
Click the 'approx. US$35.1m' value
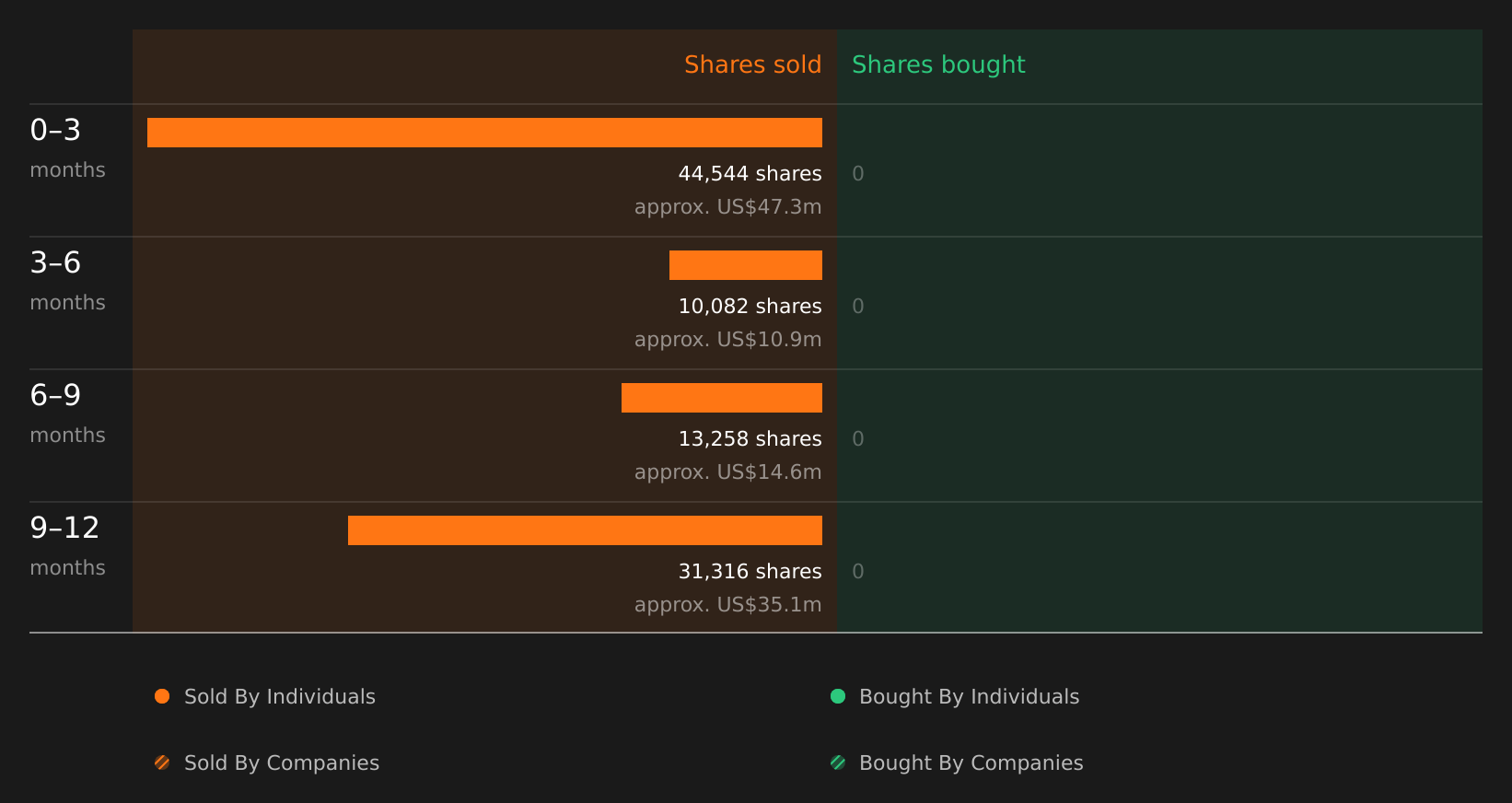(x=727, y=605)
